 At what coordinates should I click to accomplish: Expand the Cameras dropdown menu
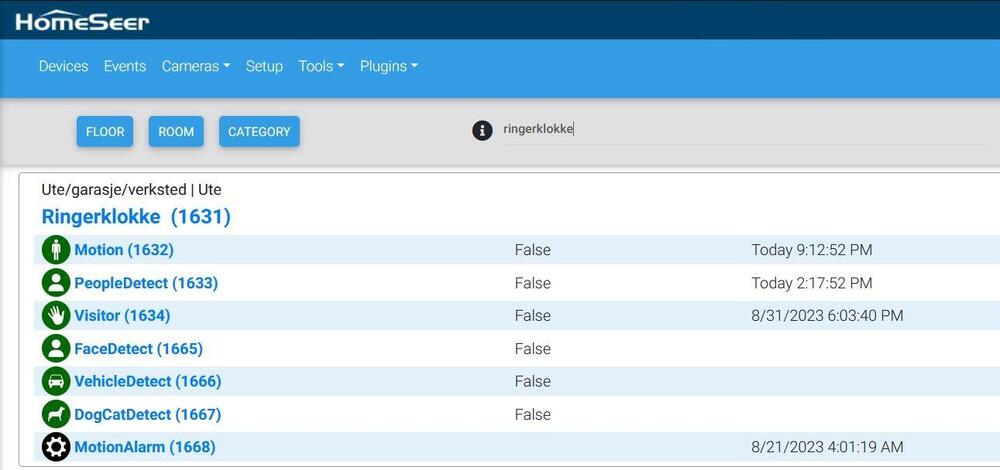pyautogui.click(x=195, y=66)
